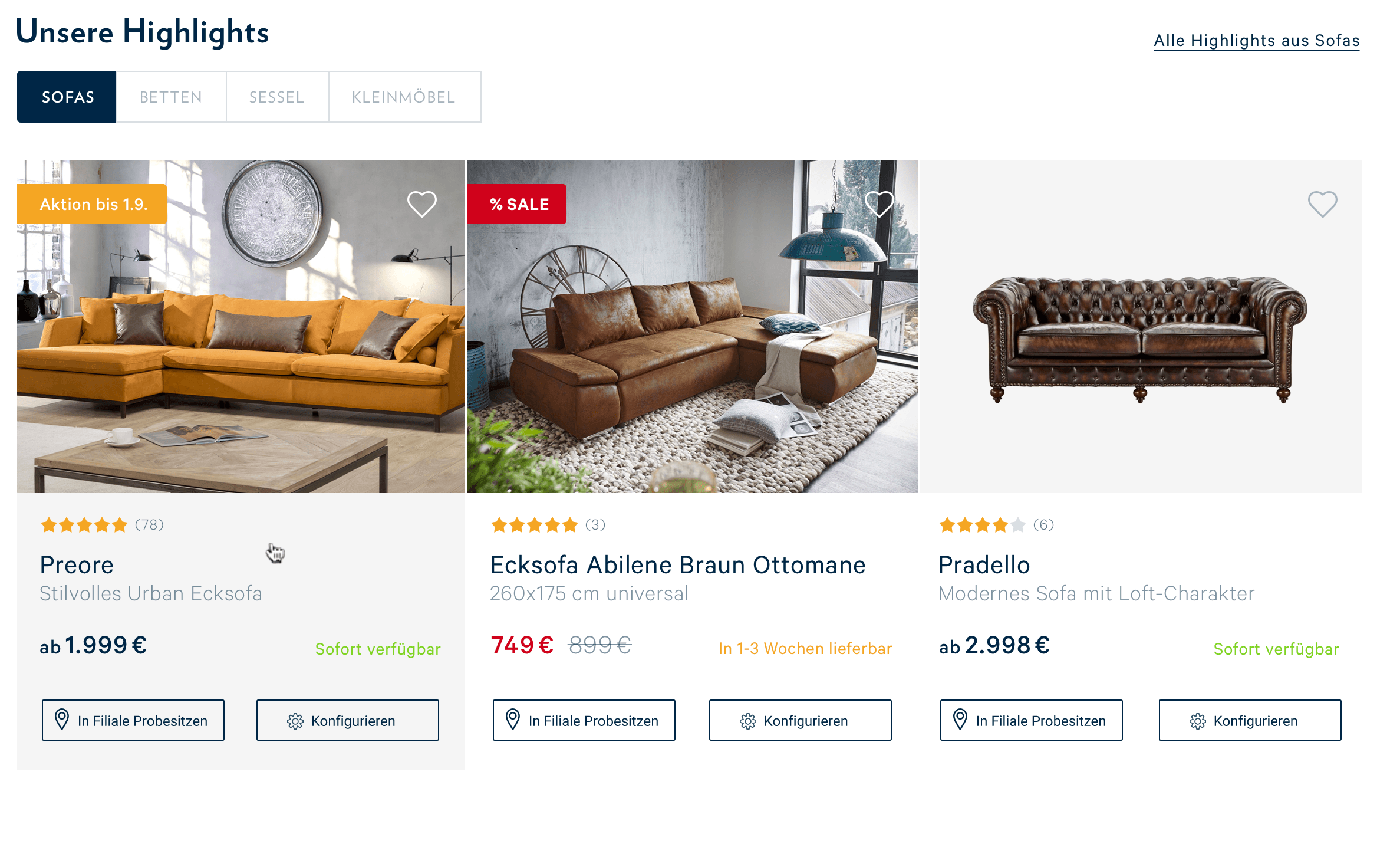Viewport: 1400px width, 844px height.
Task: Switch to the BETTEN tab
Action: coord(171,97)
